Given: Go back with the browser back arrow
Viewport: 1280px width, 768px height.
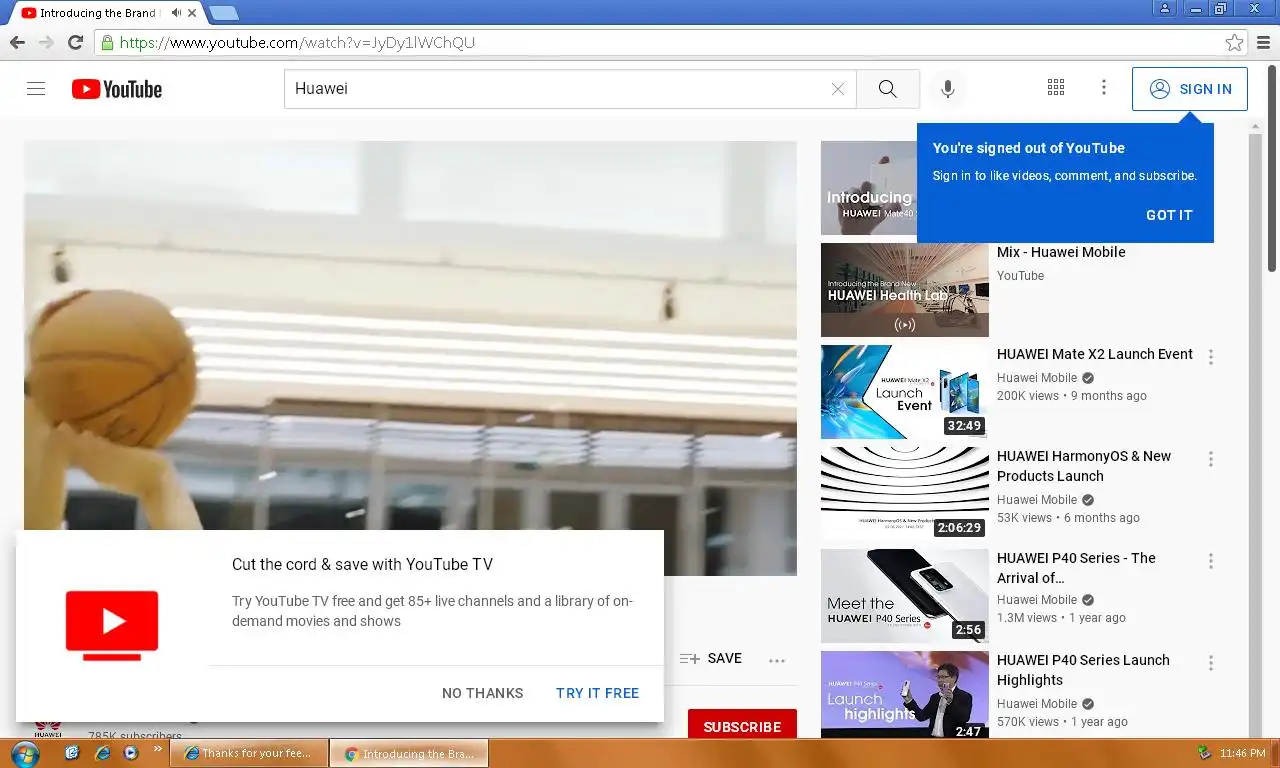Looking at the screenshot, I should click(x=17, y=43).
